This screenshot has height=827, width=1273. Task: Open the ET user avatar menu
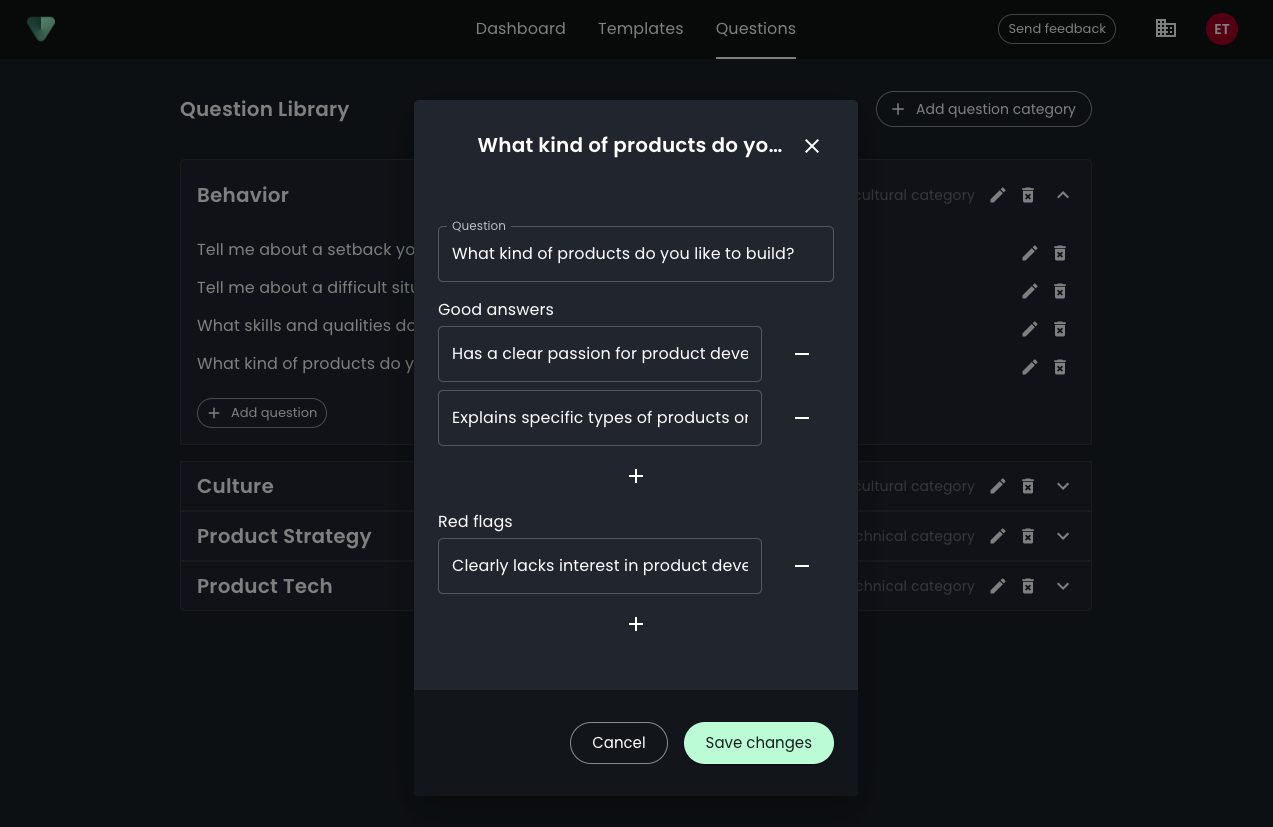coord(1221,29)
